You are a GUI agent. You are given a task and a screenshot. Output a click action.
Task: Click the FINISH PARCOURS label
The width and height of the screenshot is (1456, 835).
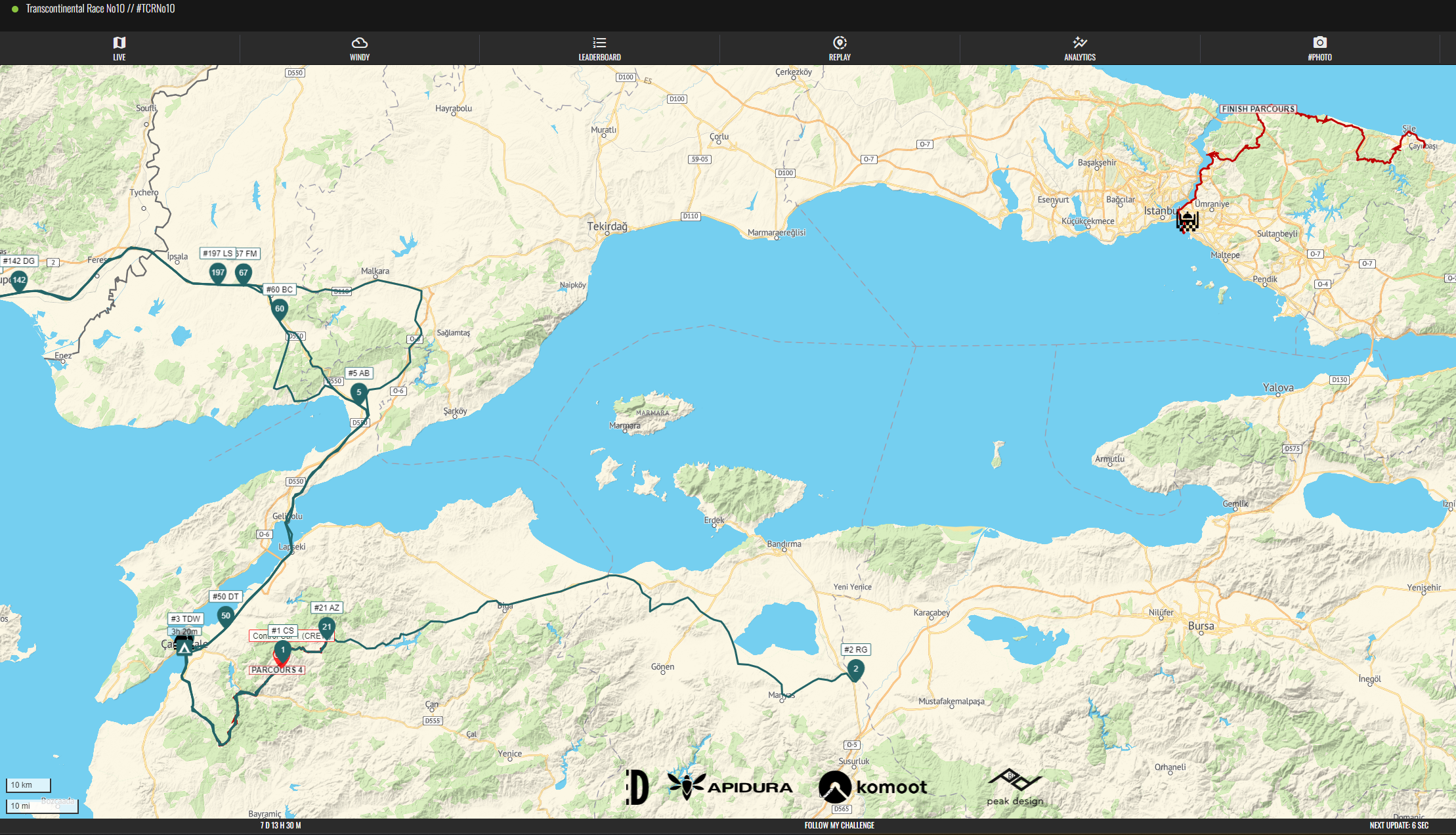(x=1258, y=109)
